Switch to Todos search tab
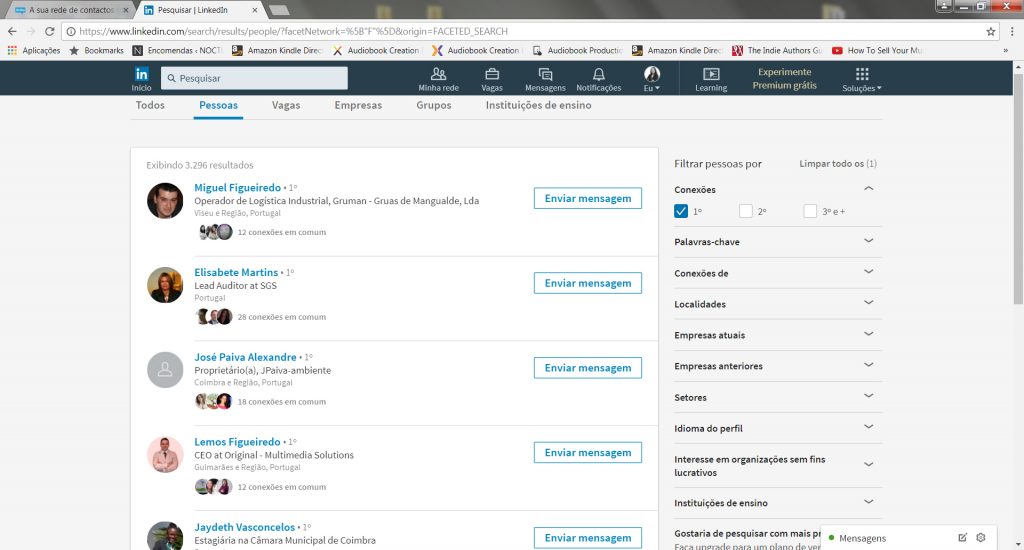 point(150,105)
